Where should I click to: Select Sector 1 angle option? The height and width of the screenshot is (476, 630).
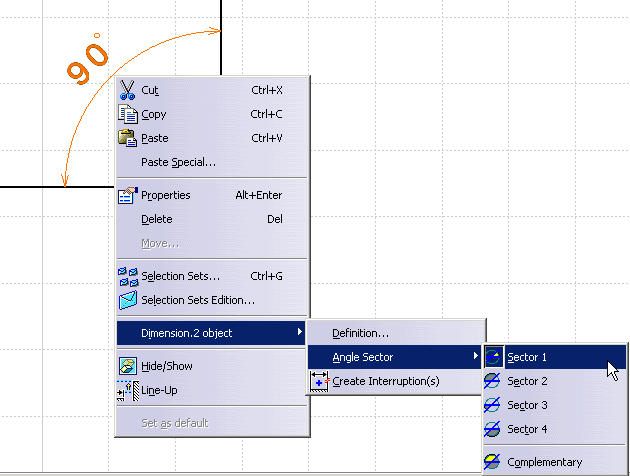click(555, 357)
